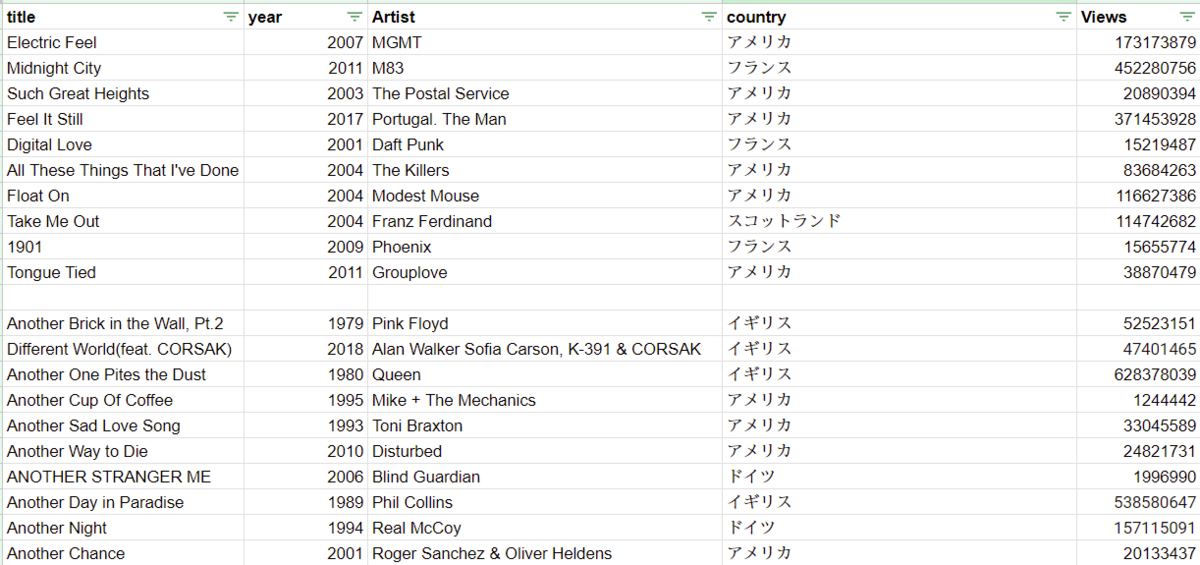1200x565 pixels.
Task: Click the 'Midnight City' title cell
Action: tap(123, 68)
